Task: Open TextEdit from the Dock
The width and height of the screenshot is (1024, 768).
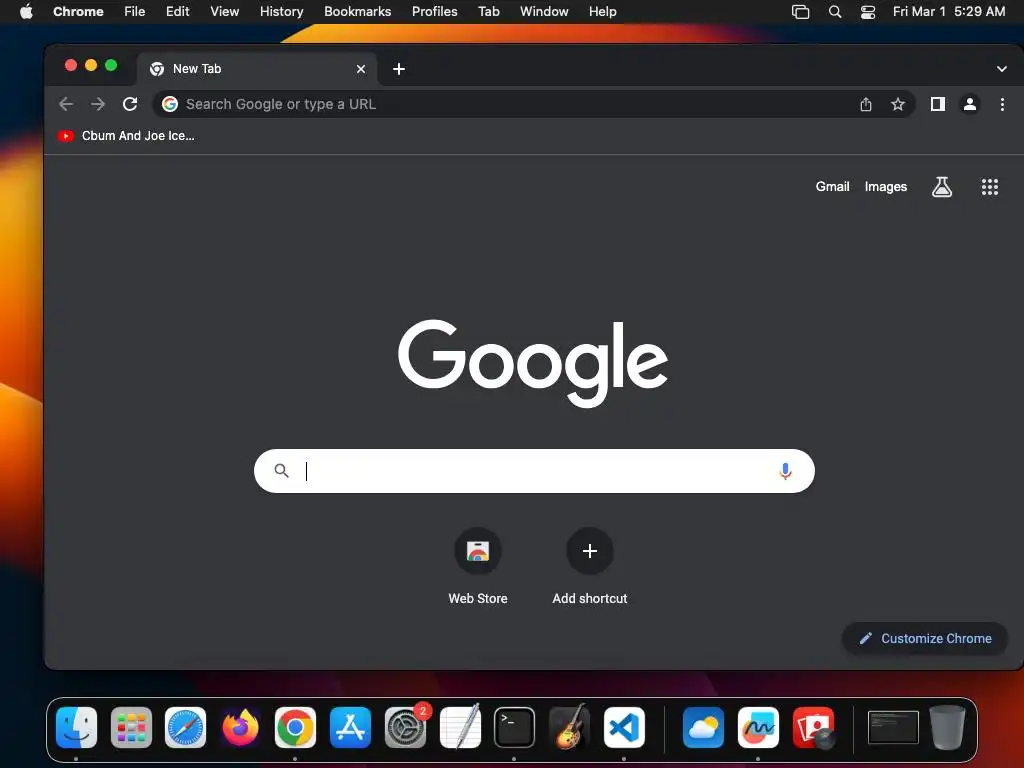Action: [460, 727]
